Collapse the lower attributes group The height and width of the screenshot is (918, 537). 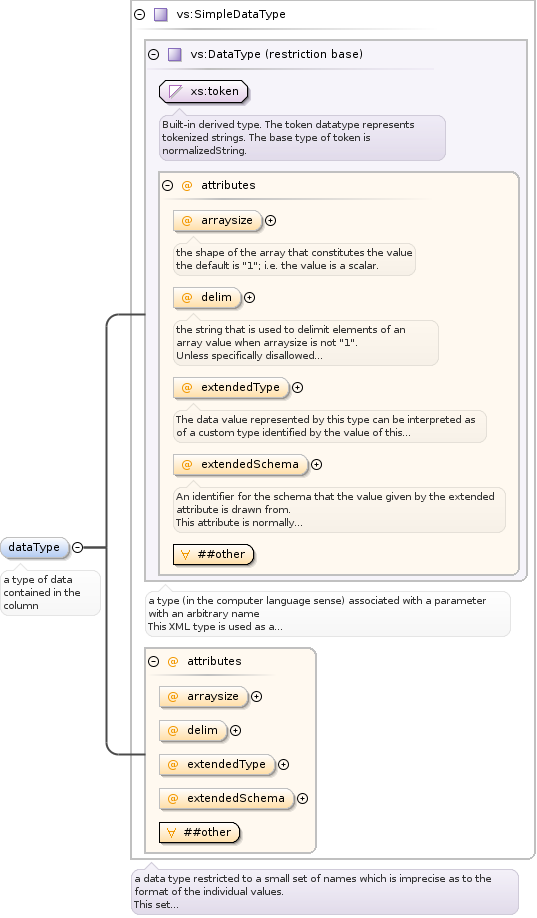[153, 662]
